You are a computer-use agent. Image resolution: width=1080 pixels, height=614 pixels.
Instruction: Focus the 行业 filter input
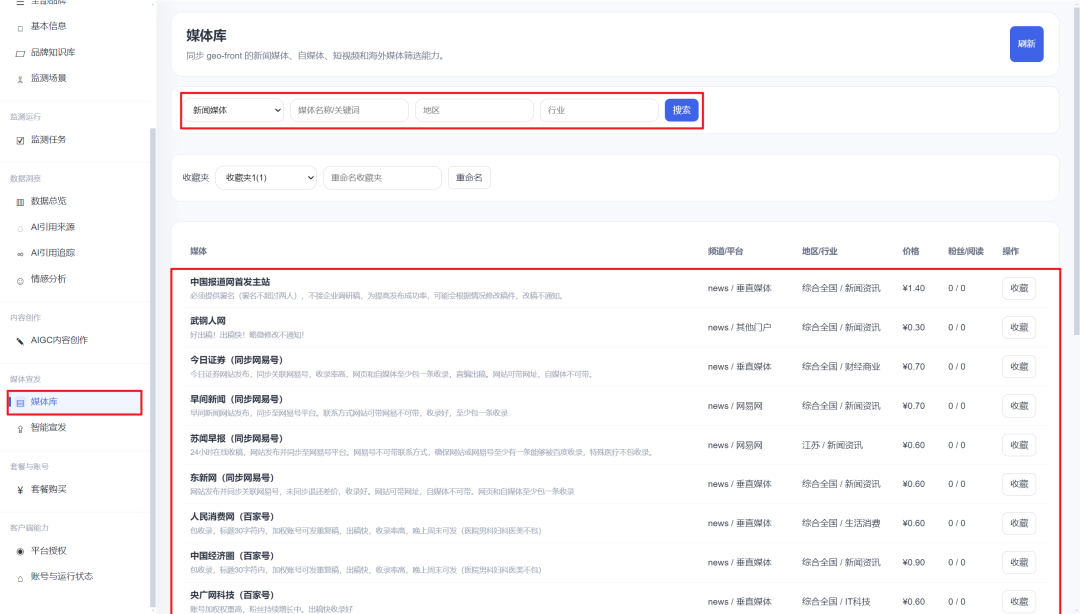(599, 110)
